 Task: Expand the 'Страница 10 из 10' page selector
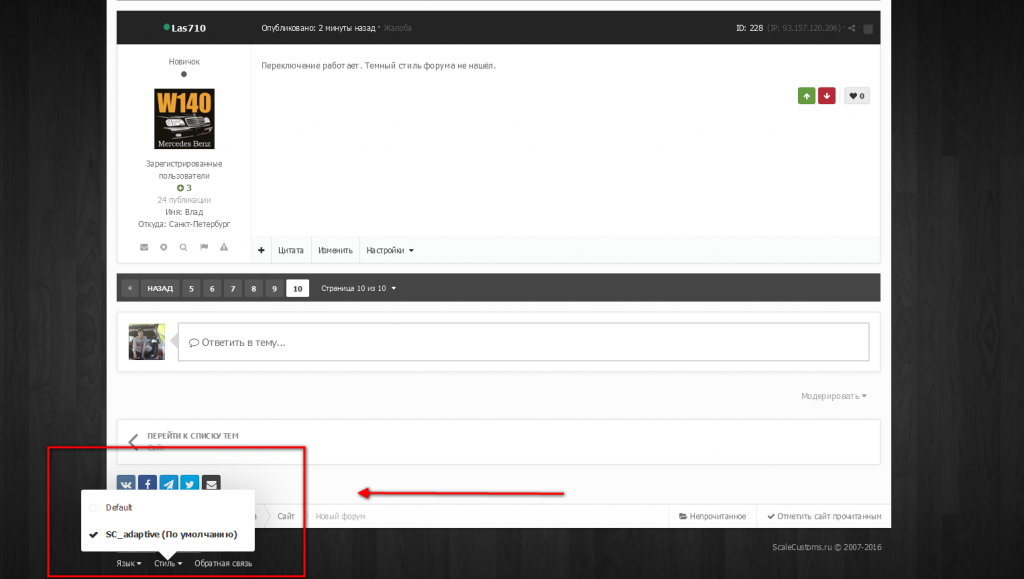[x=358, y=288]
